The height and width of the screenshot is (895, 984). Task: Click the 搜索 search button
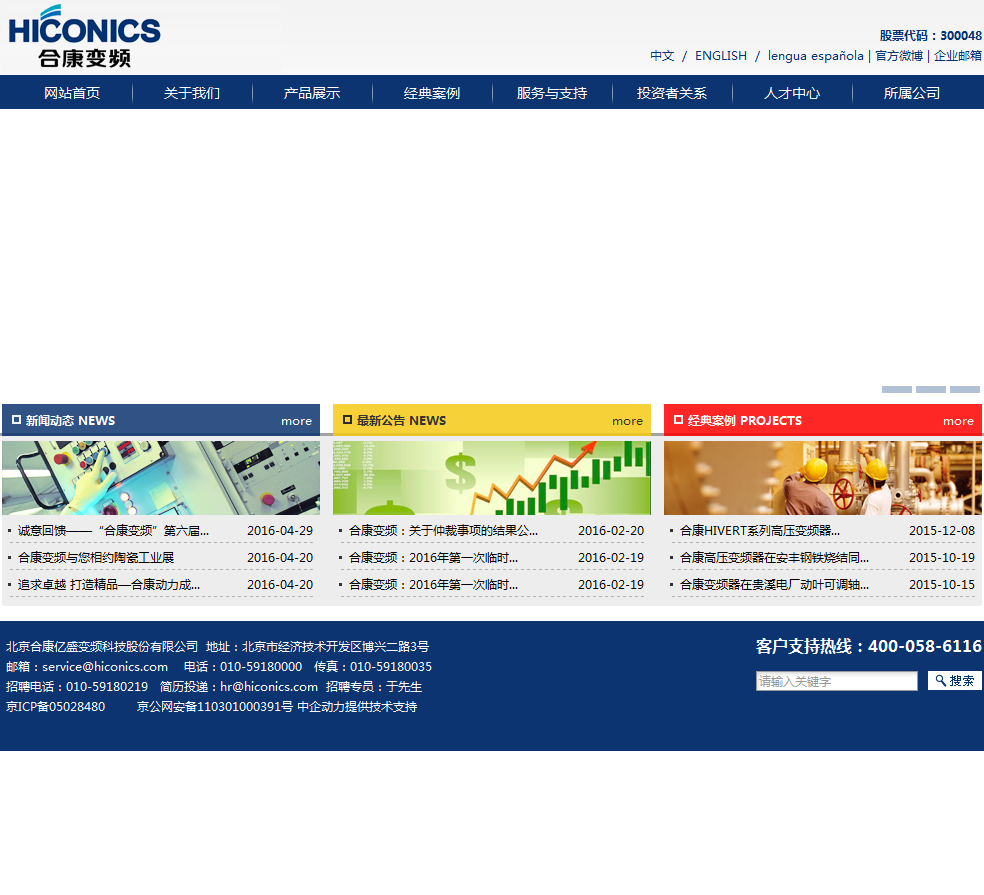click(x=955, y=680)
